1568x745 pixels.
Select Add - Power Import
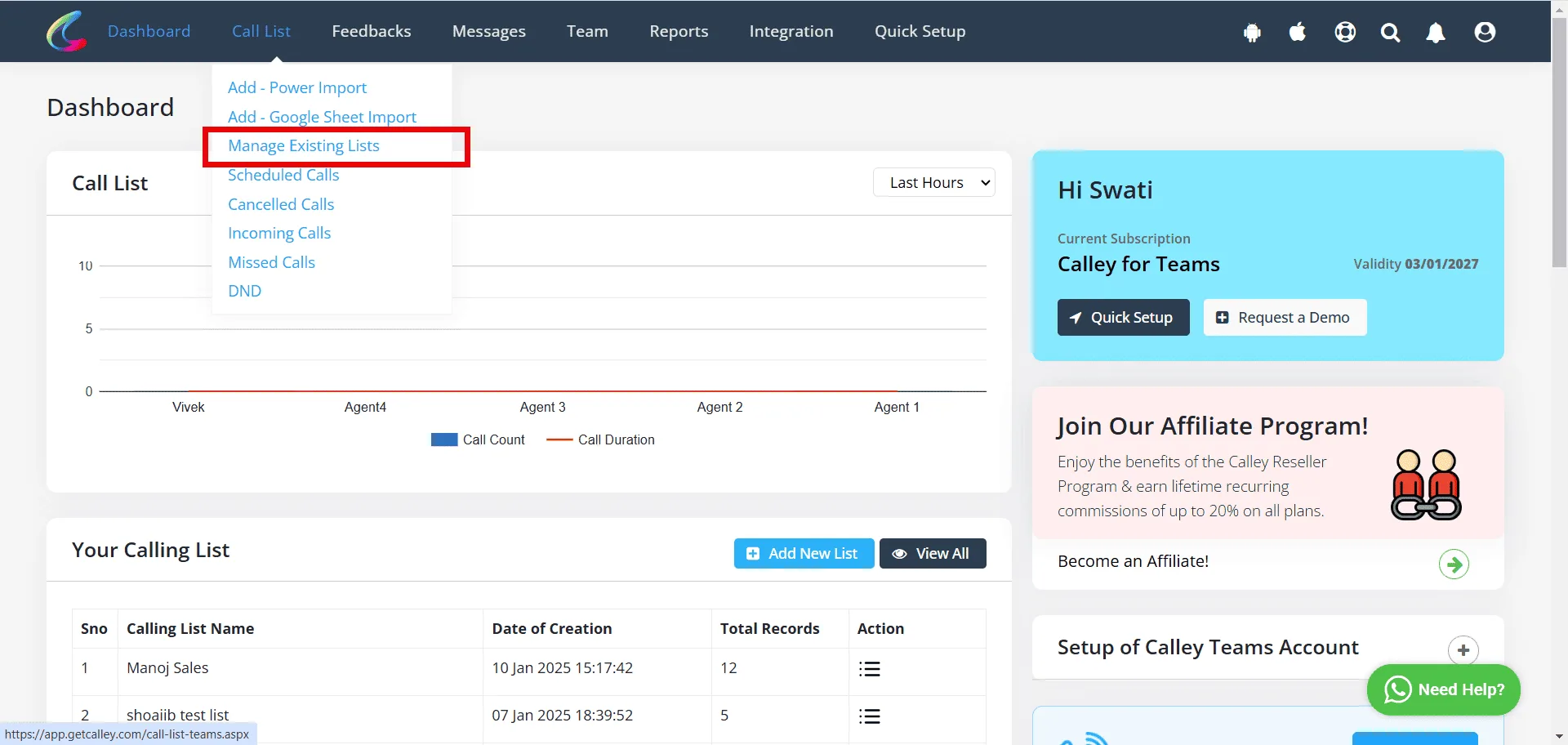pos(297,87)
